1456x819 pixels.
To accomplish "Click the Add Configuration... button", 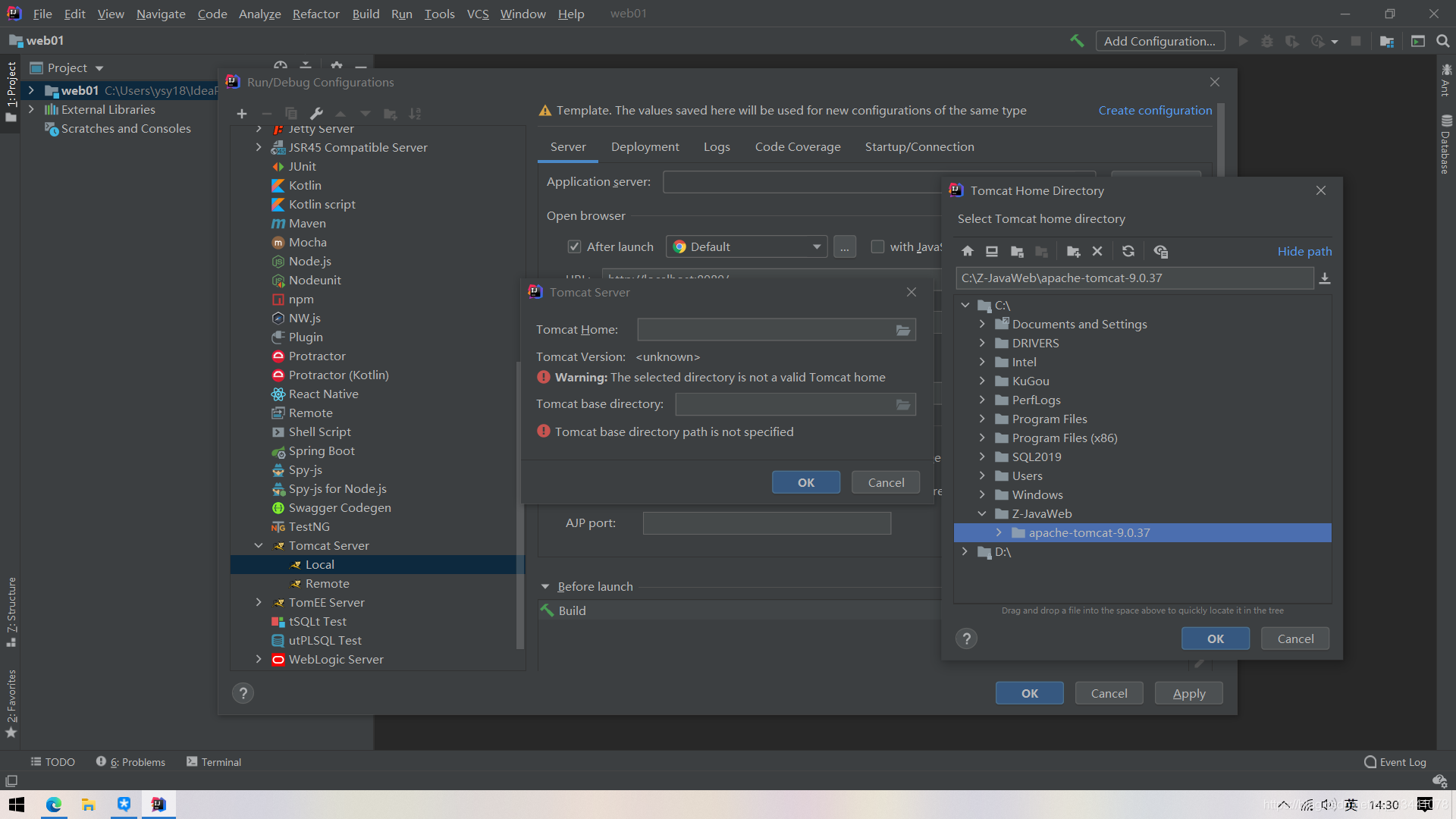I will click(1159, 41).
